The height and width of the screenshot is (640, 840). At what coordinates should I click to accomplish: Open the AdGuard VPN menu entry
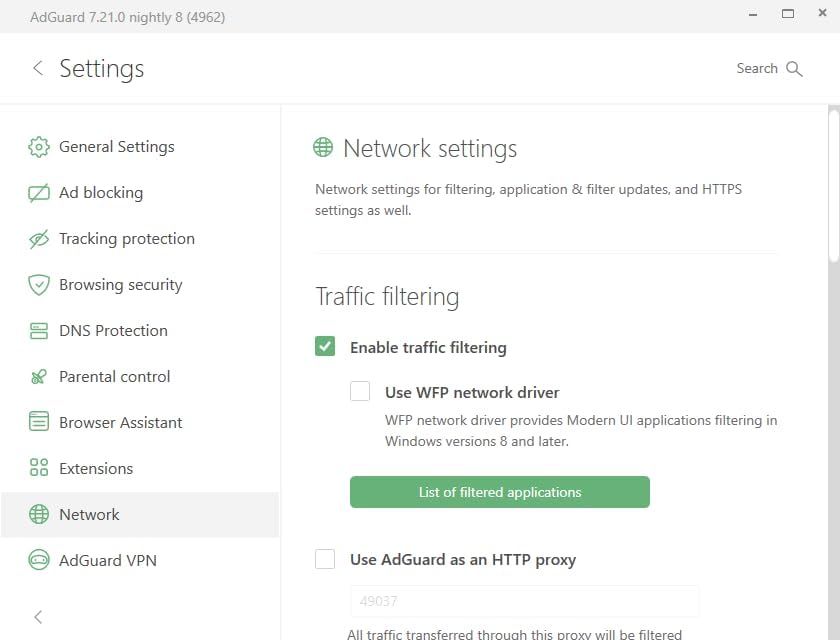pyautogui.click(x=108, y=561)
